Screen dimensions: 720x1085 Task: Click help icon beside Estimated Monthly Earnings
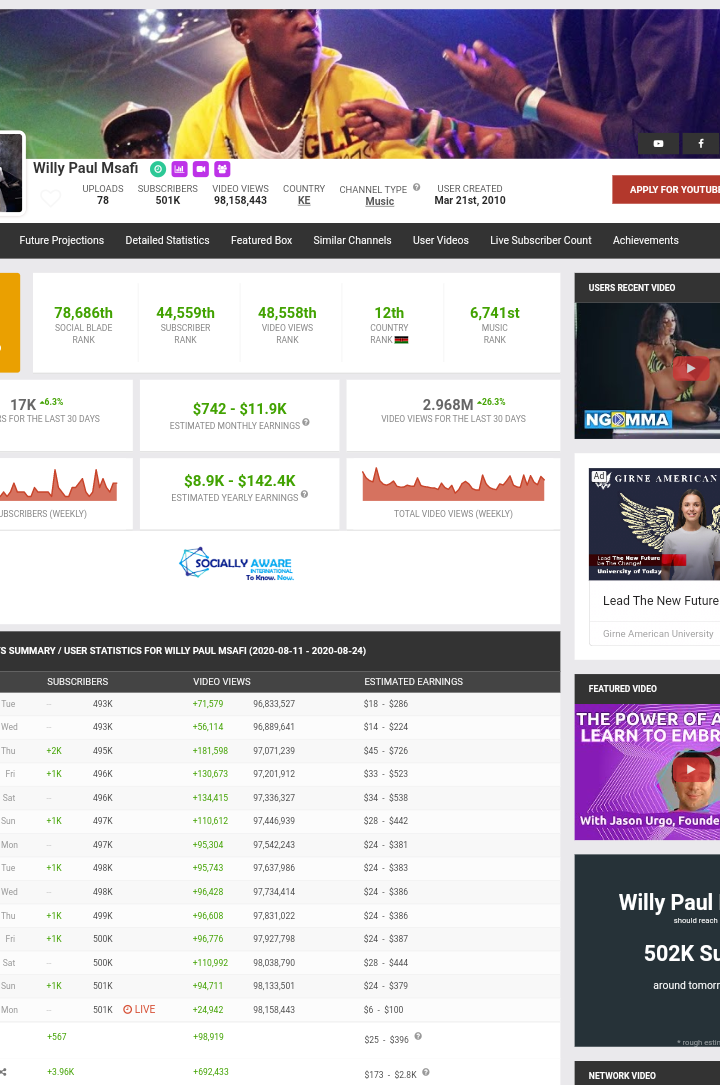point(306,422)
